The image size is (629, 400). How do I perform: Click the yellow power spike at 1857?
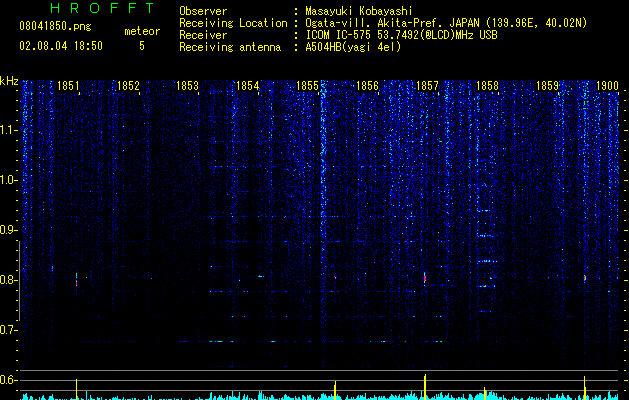425,387
